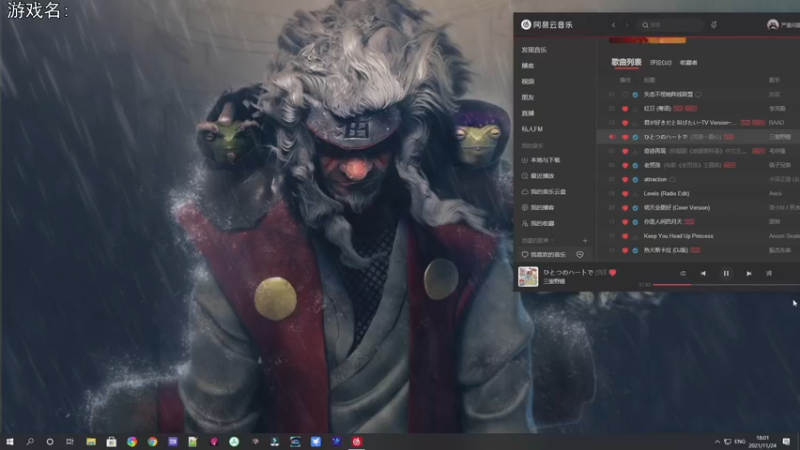The height and width of the screenshot is (450, 800).
Task: Open ENG language input indicator
Action: tap(740, 442)
